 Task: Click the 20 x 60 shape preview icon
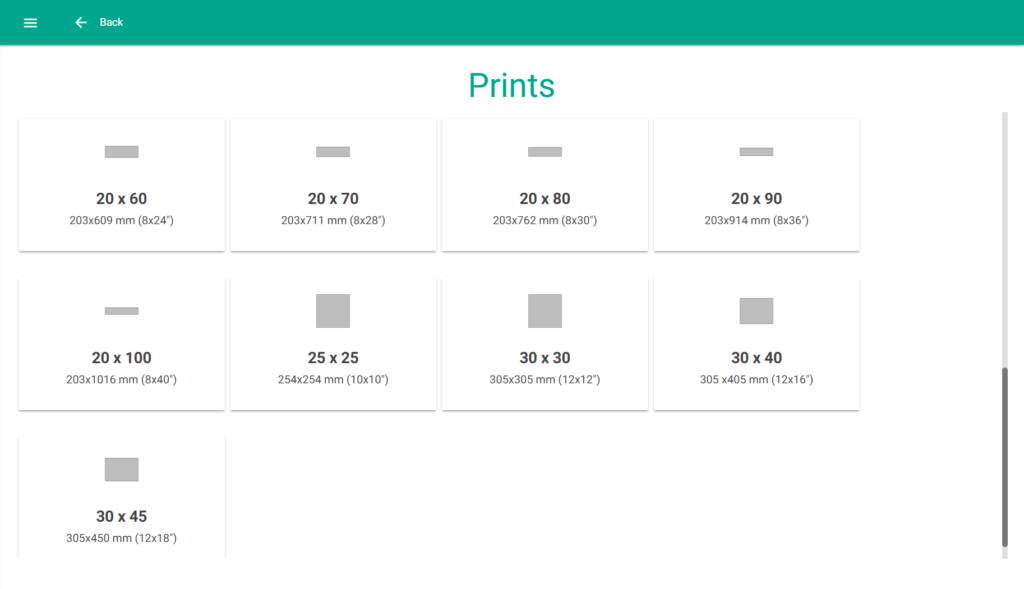[x=121, y=152]
